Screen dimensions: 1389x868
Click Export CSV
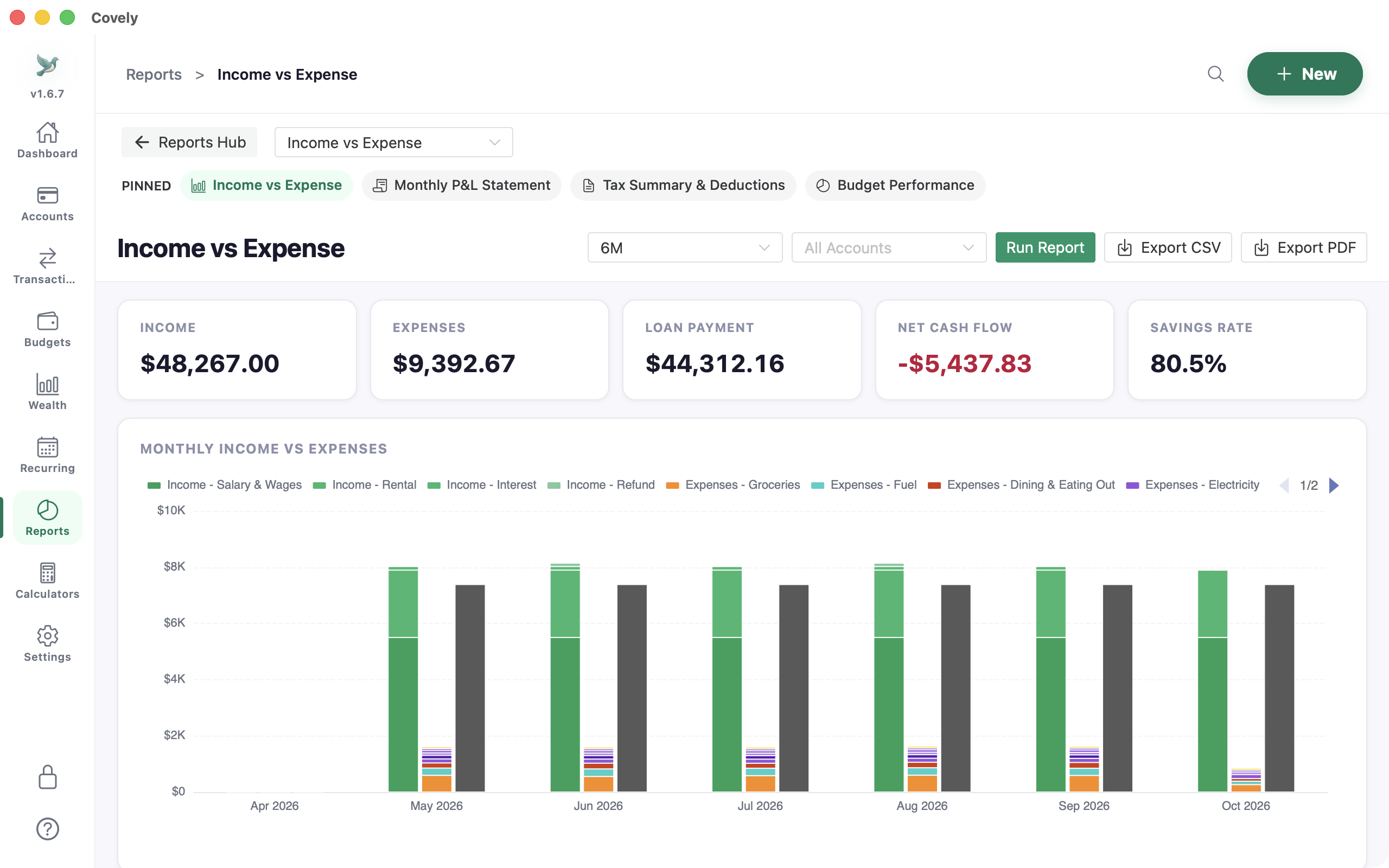click(1168, 247)
